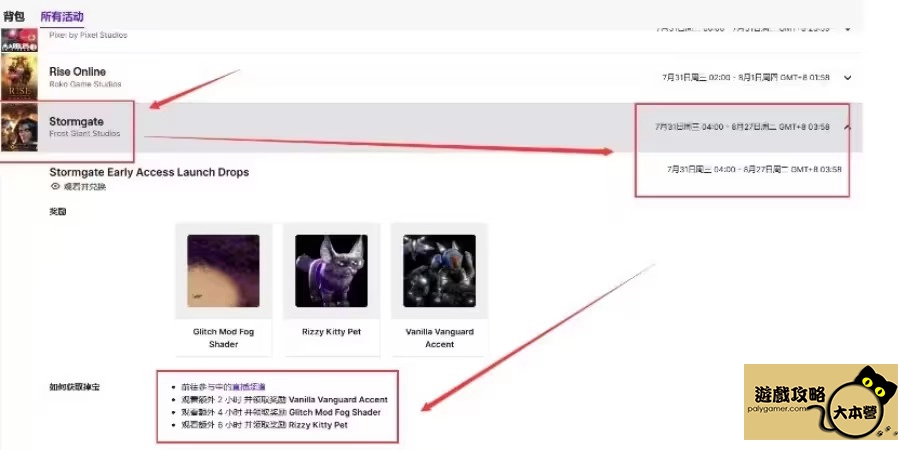
Task: Switch to the 背包 tab
Action: (x=14, y=16)
